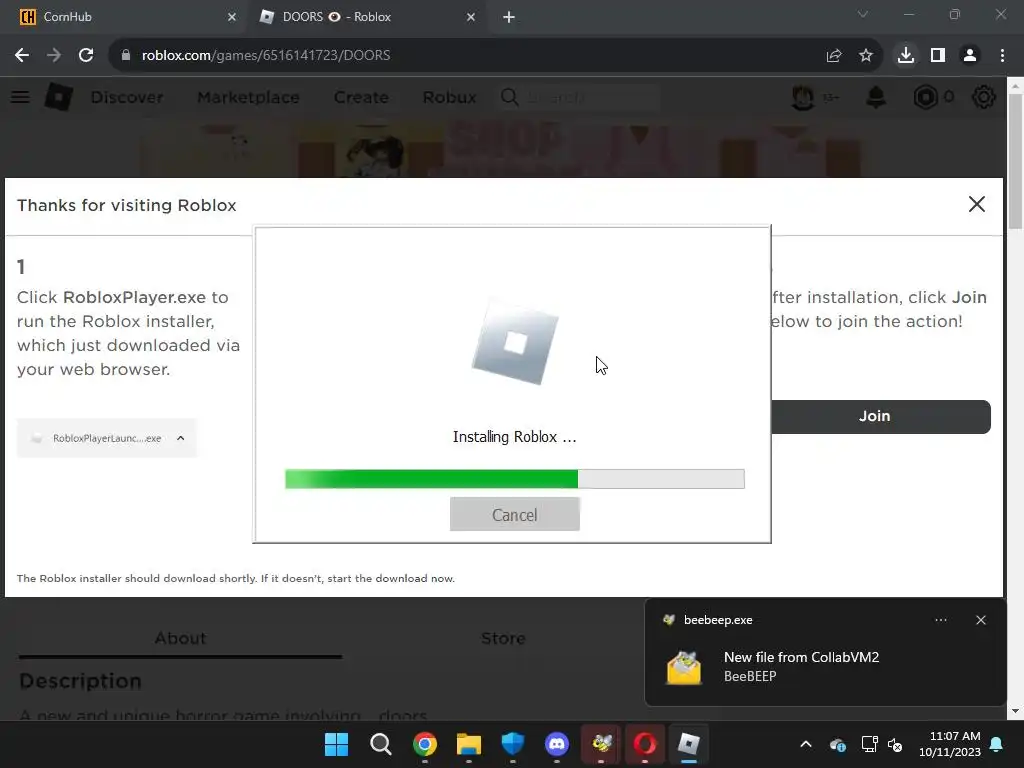
Task: Open the clock showing 11:07 AM
Action: coord(950,744)
